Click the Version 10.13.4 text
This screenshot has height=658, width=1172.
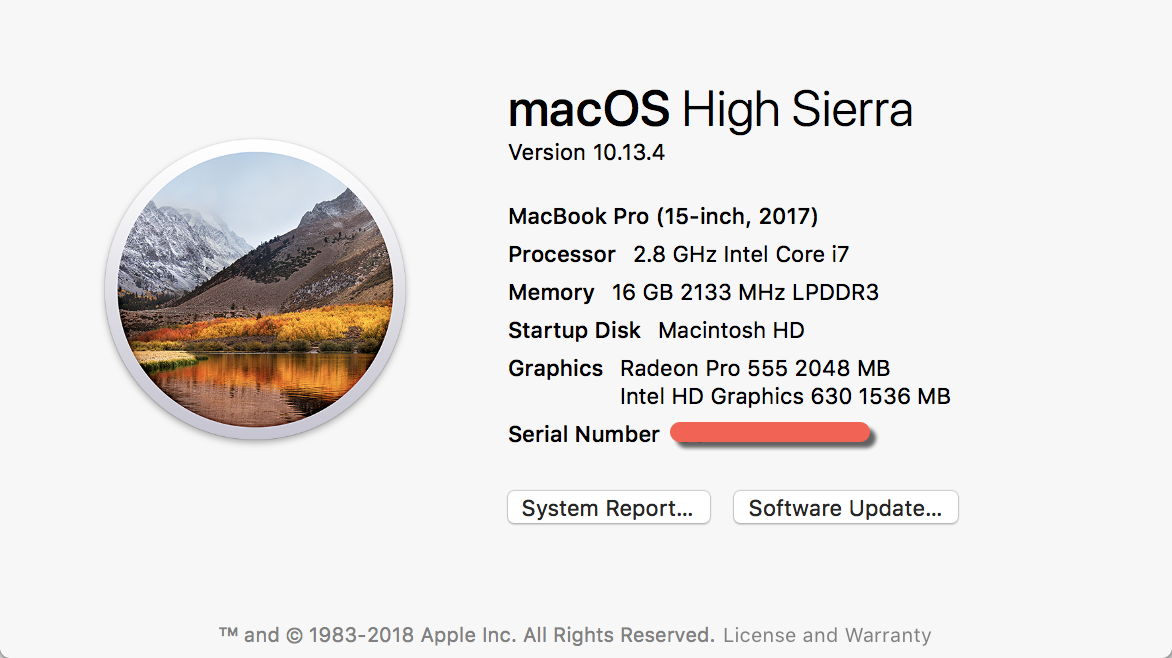pyautogui.click(x=586, y=153)
